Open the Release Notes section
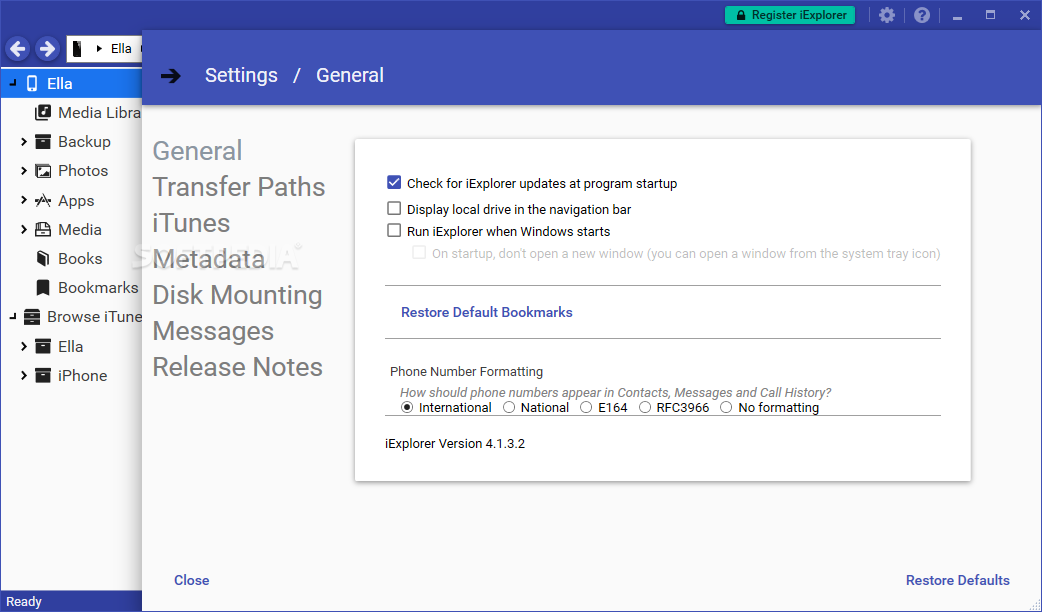This screenshot has width=1042, height=612. tap(237, 367)
